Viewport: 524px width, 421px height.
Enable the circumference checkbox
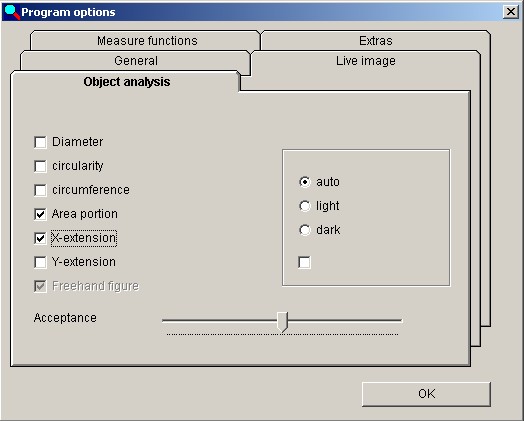tap(40, 190)
